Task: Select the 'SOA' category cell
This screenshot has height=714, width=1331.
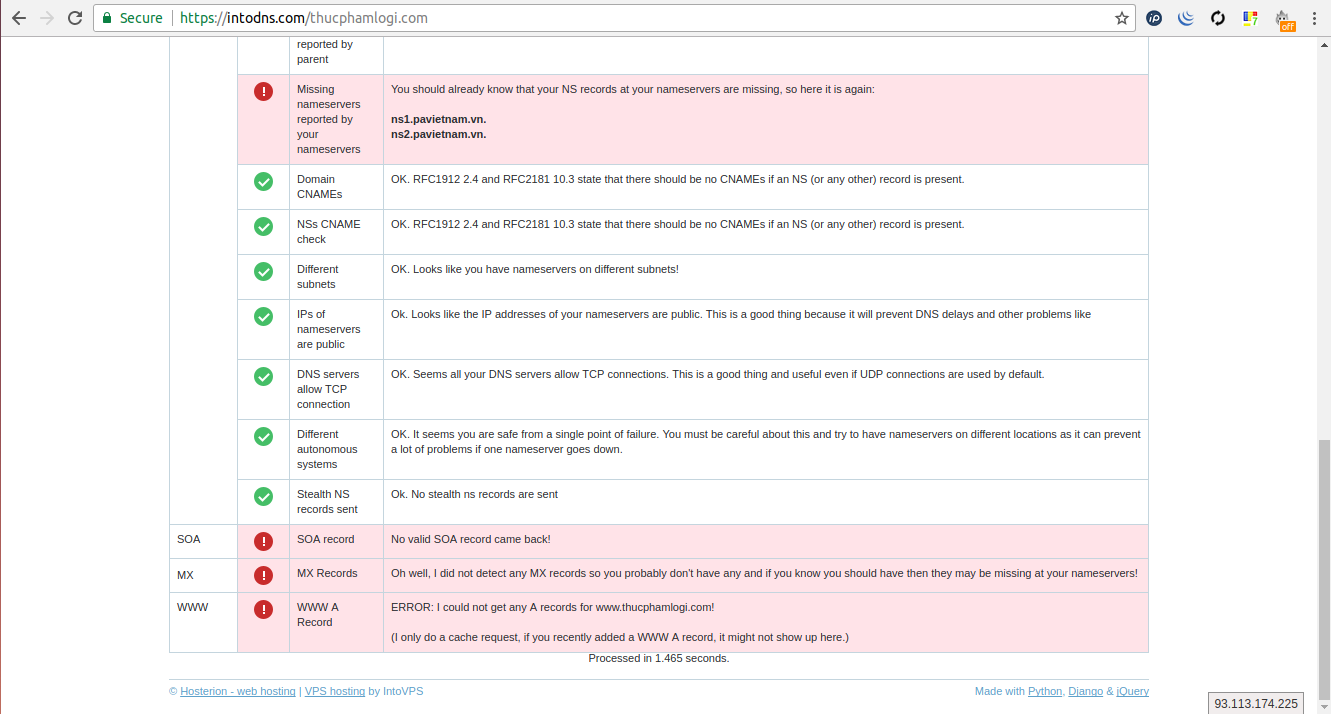Action: 203,541
